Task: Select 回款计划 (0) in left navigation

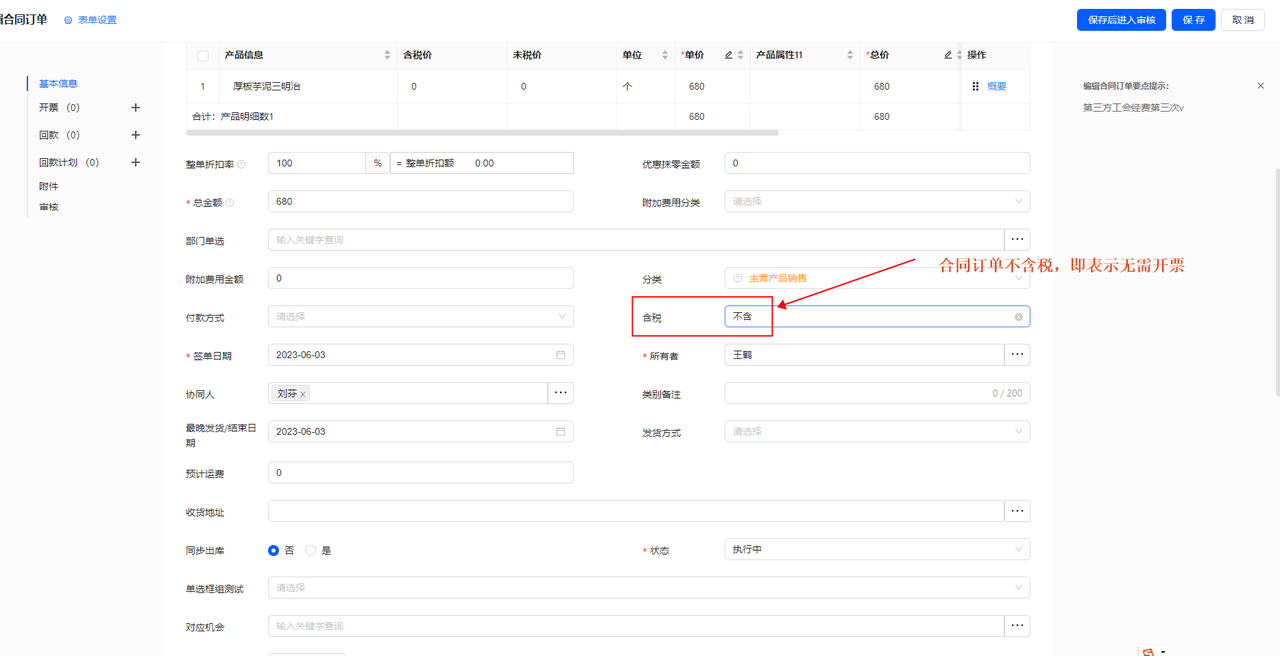Action: (x=69, y=162)
